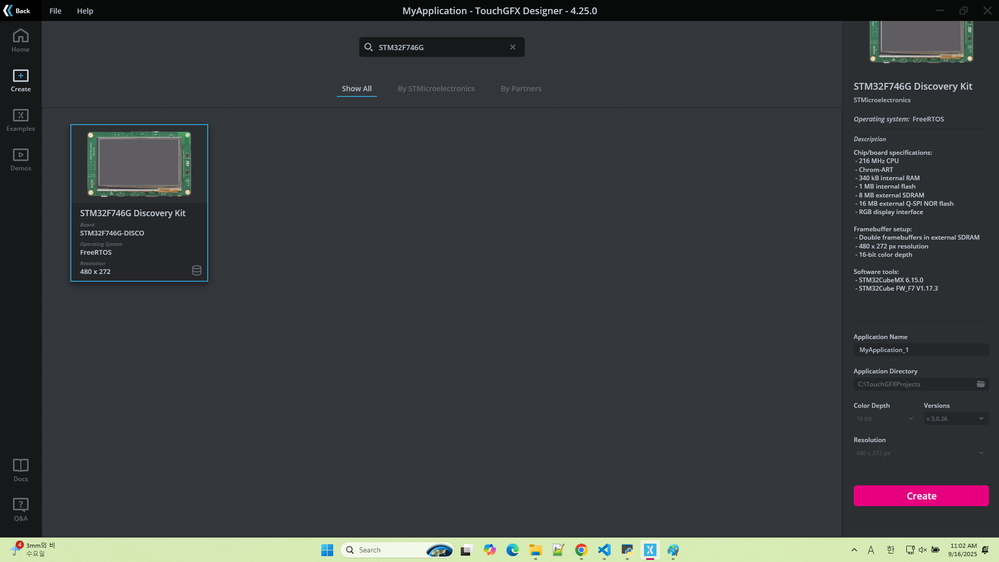Image resolution: width=999 pixels, height=562 pixels.
Task: Click the 216 MHz CPU specification line
Action: pos(877,161)
